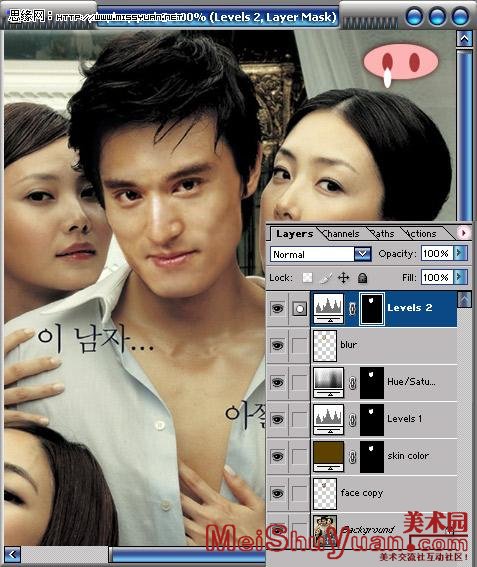Image resolution: width=477 pixels, height=567 pixels.
Task: Expand the Fill slider arrow
Action: 460,277
